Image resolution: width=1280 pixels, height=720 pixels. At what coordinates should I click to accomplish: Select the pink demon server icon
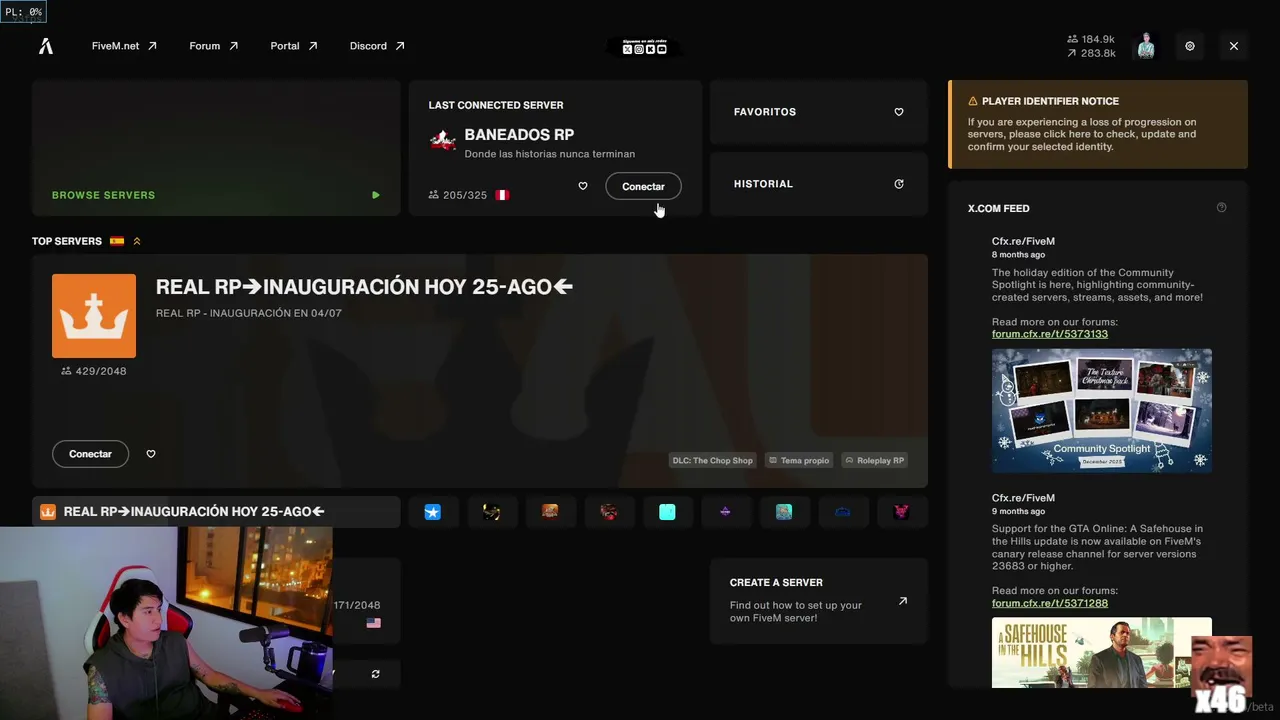901,512
